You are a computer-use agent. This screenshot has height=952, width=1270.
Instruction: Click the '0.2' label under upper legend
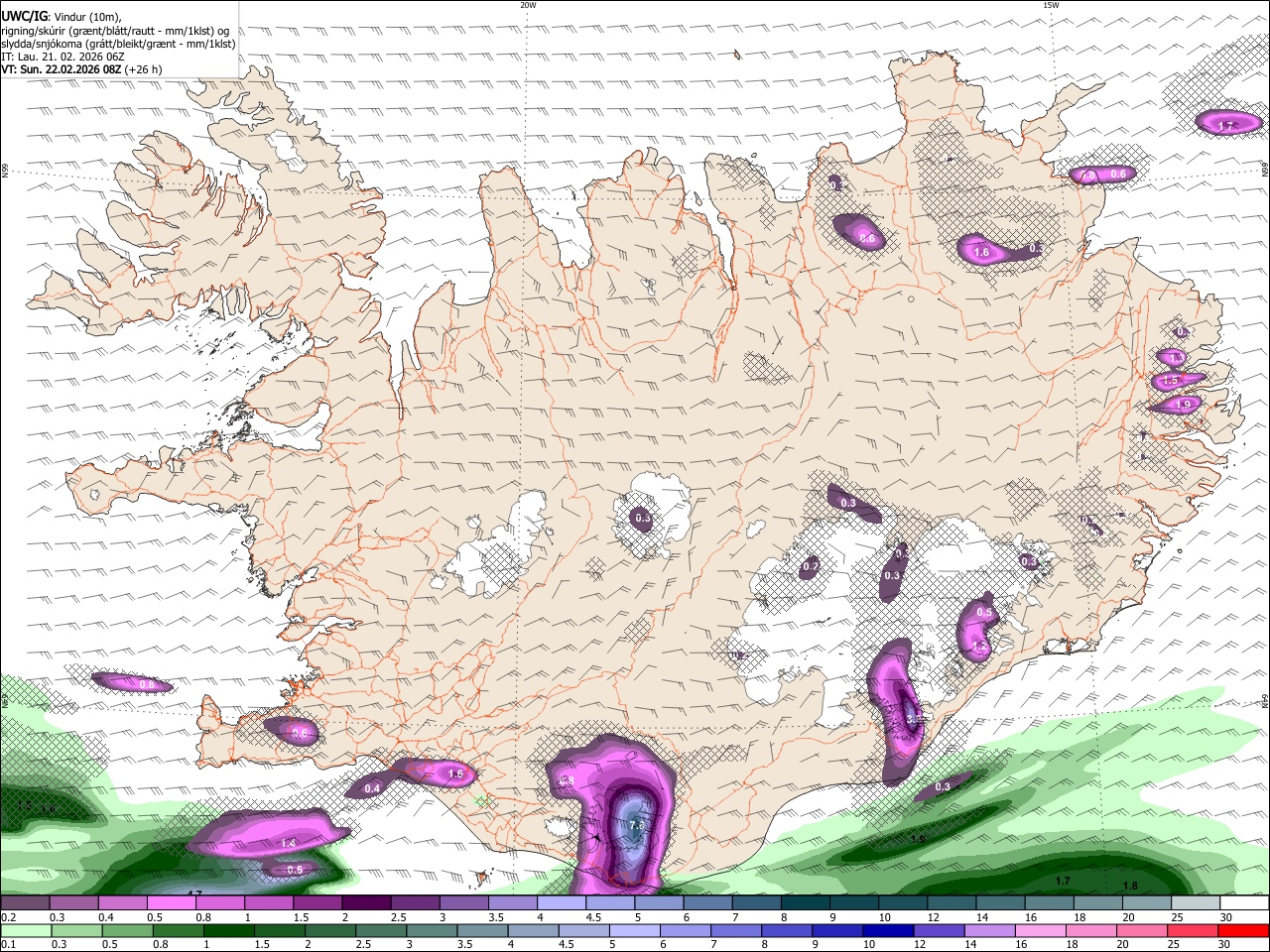point(8,917)
